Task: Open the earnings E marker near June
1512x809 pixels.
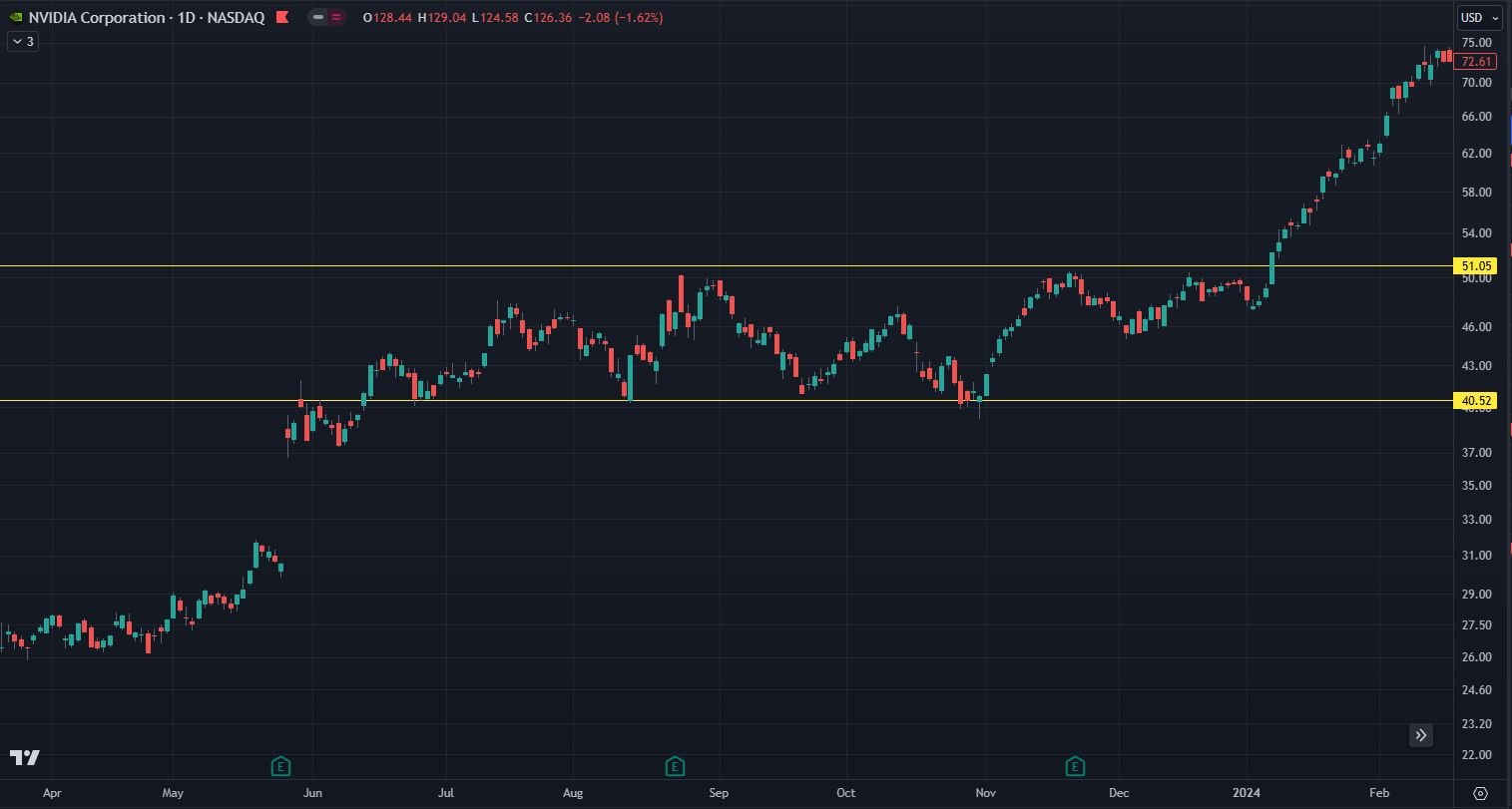Action: coord(281,766)
